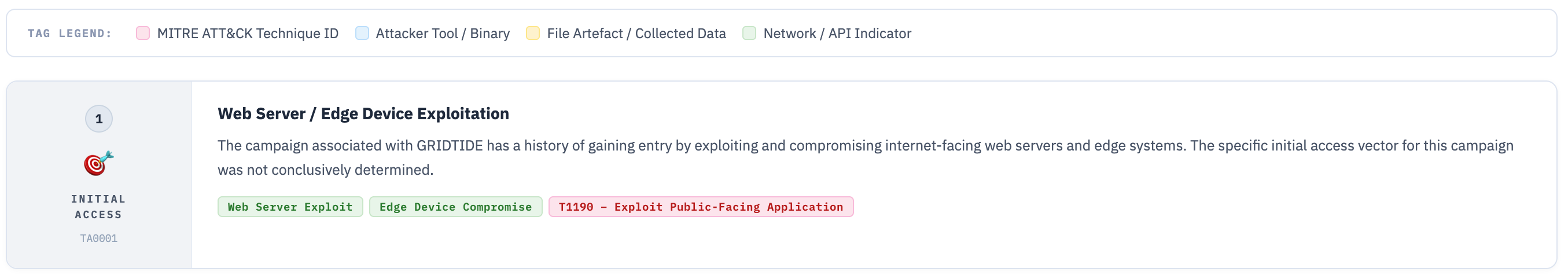Click the pink MITRE ATT&CK legend swatch

tap(142, 33)
